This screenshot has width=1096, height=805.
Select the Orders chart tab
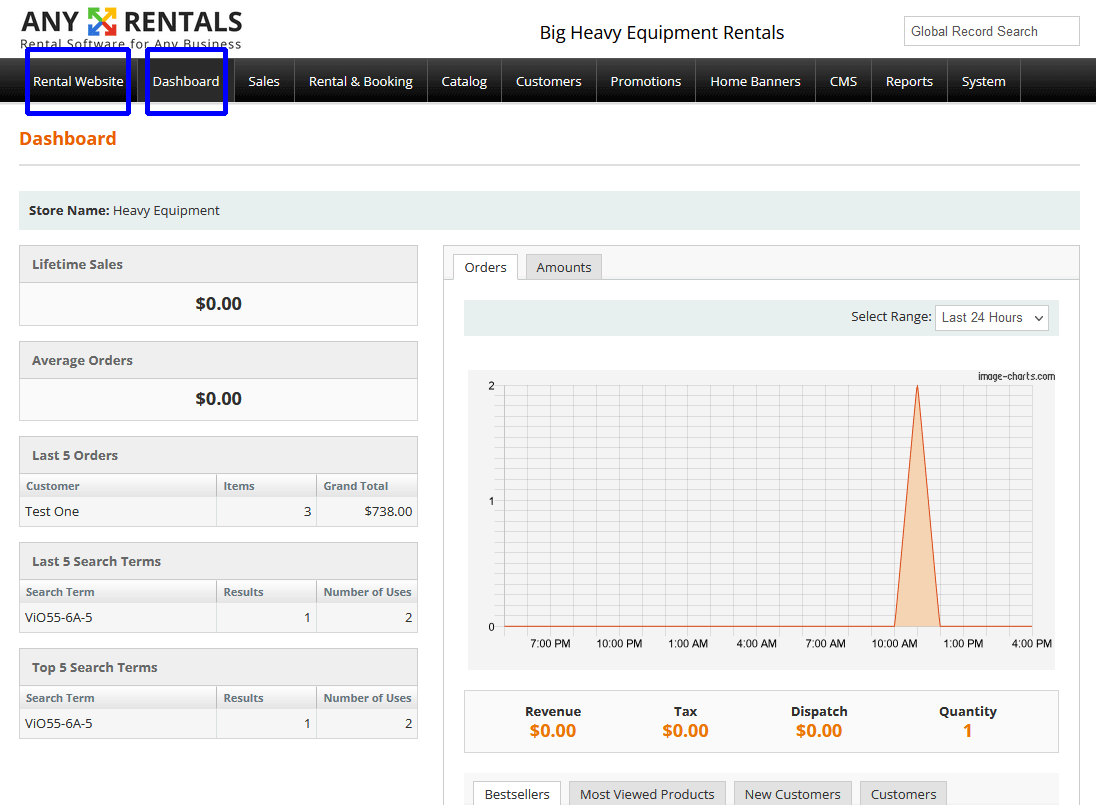[x=485, y=267]
